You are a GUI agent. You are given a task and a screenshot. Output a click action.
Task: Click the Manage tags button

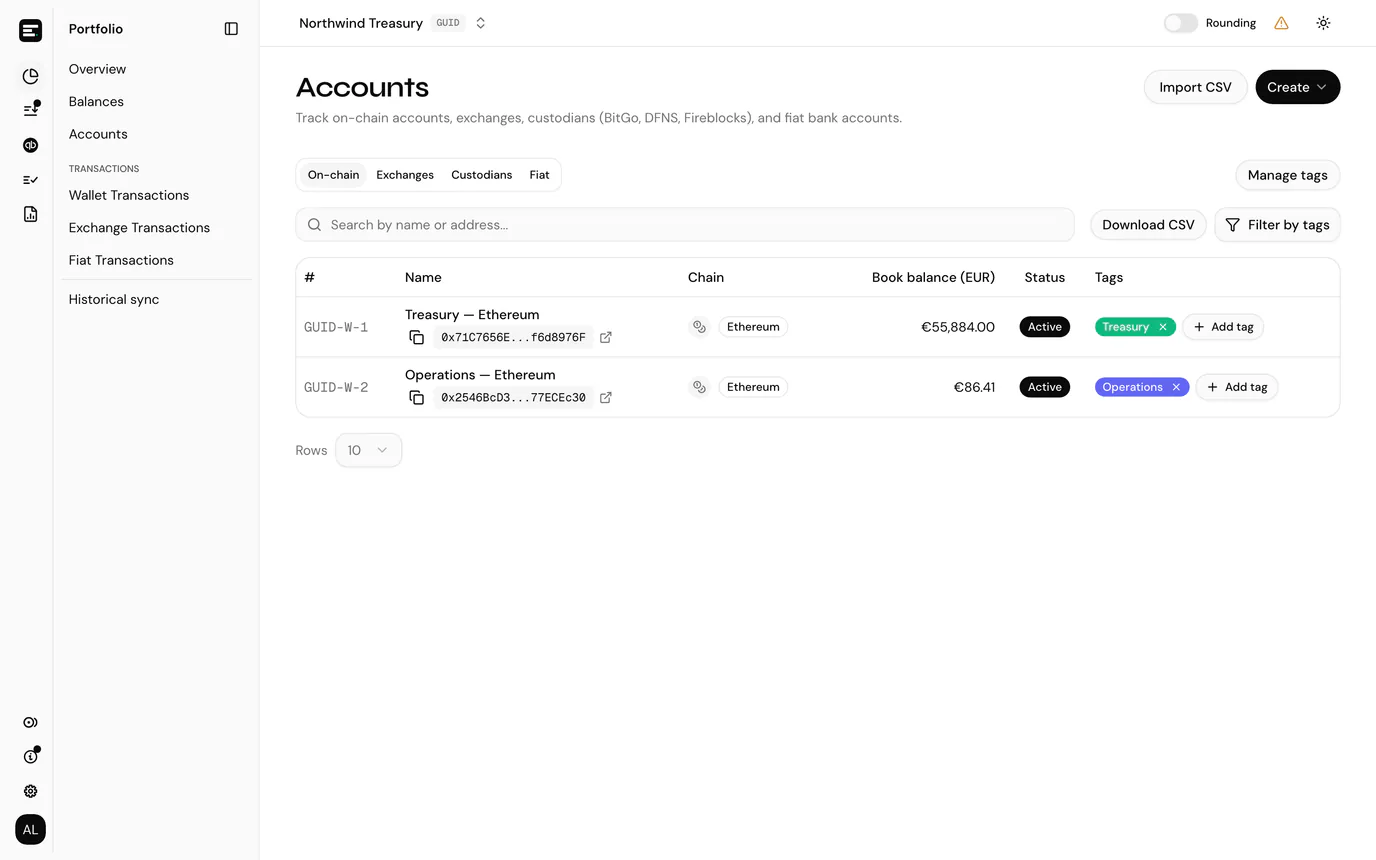(x=1288, y=175)
